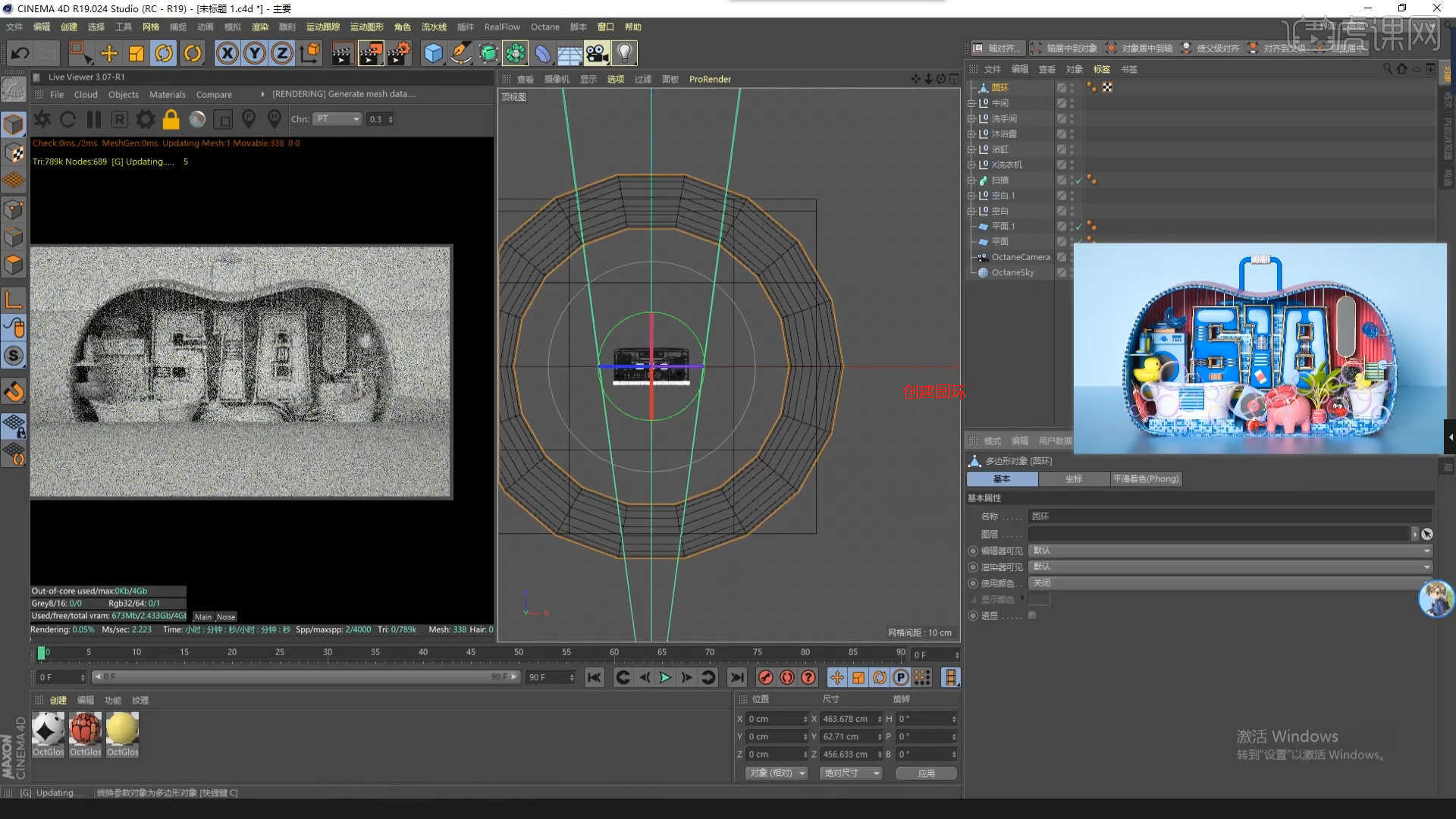
Task: Expand the 洗手间 object in tree
Action: click(971, 119)
